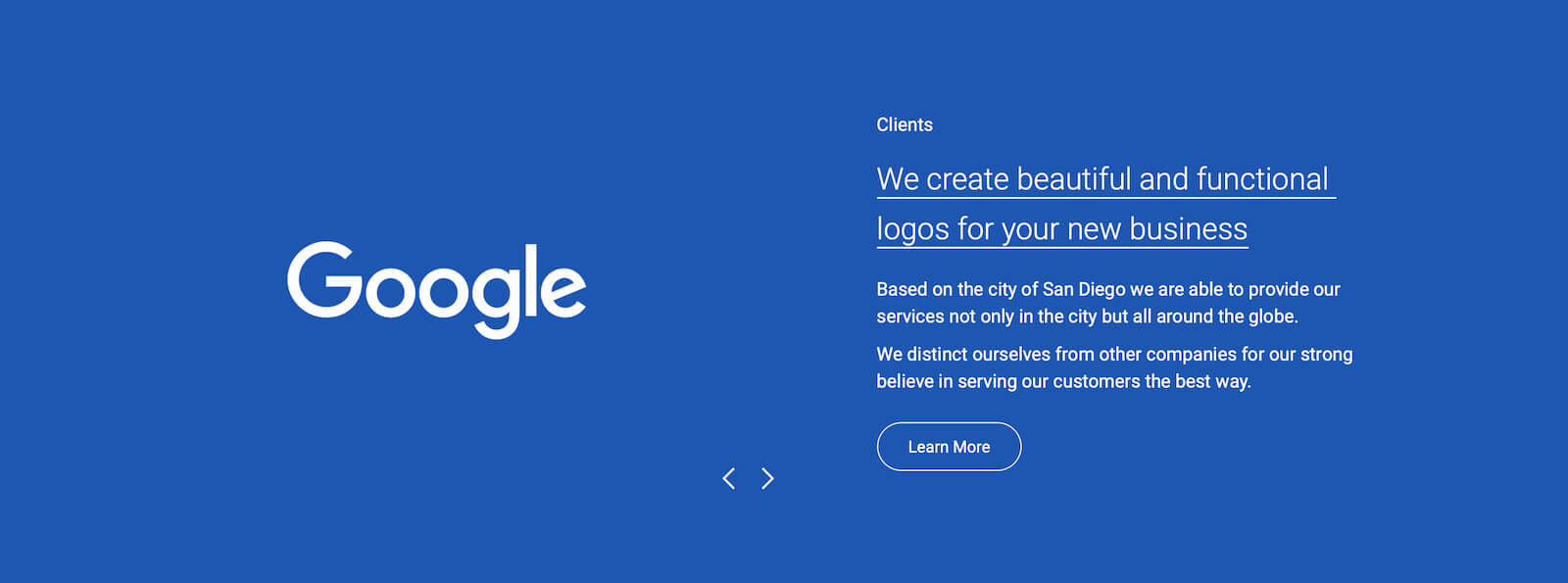Viewport: 1568px width, 583px height.
Task: Click the word 'business' in the heading
Action: point(1188,229)
